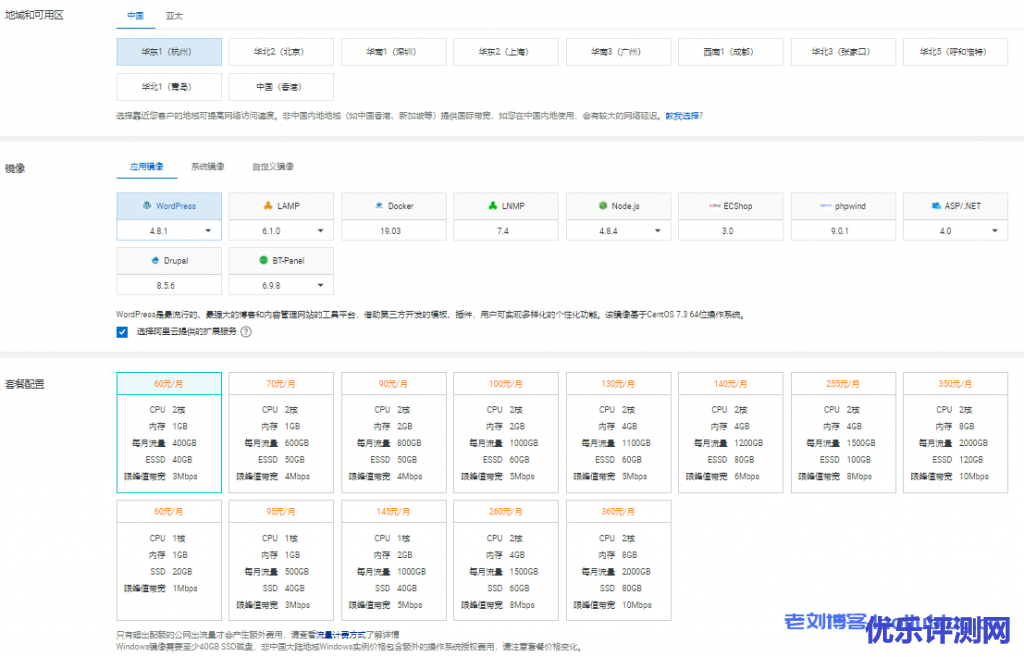Switch to the 亚太 region tab
The height and width of the screenshot is (657, 1024).
(174, 17)
